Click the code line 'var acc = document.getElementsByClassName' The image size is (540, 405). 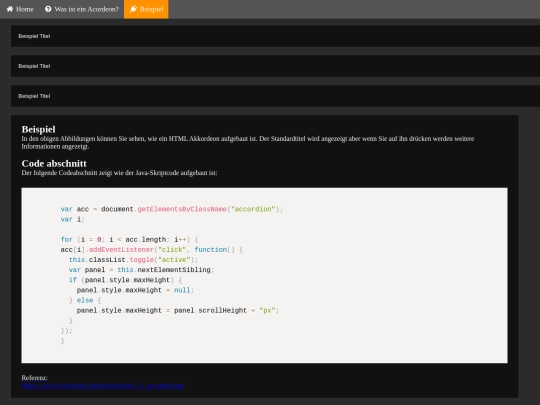point(172,209)
